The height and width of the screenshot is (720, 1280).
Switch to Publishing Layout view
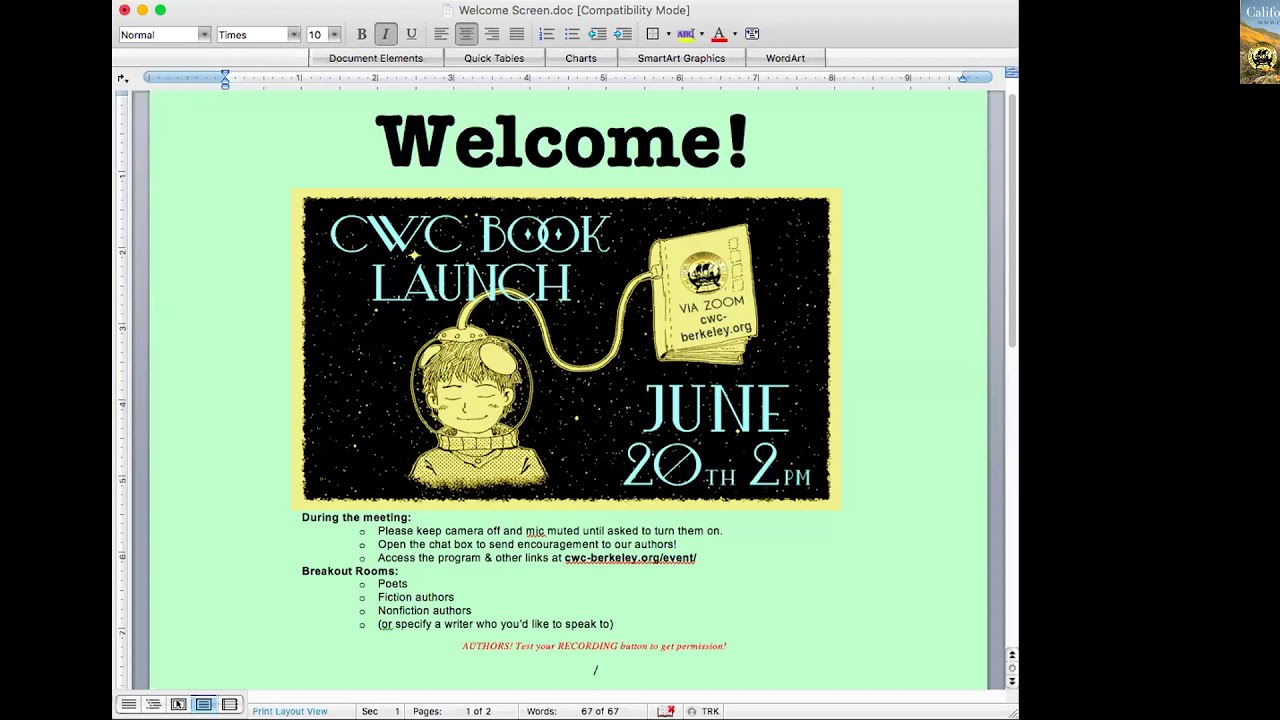click(x=178, y=705)
